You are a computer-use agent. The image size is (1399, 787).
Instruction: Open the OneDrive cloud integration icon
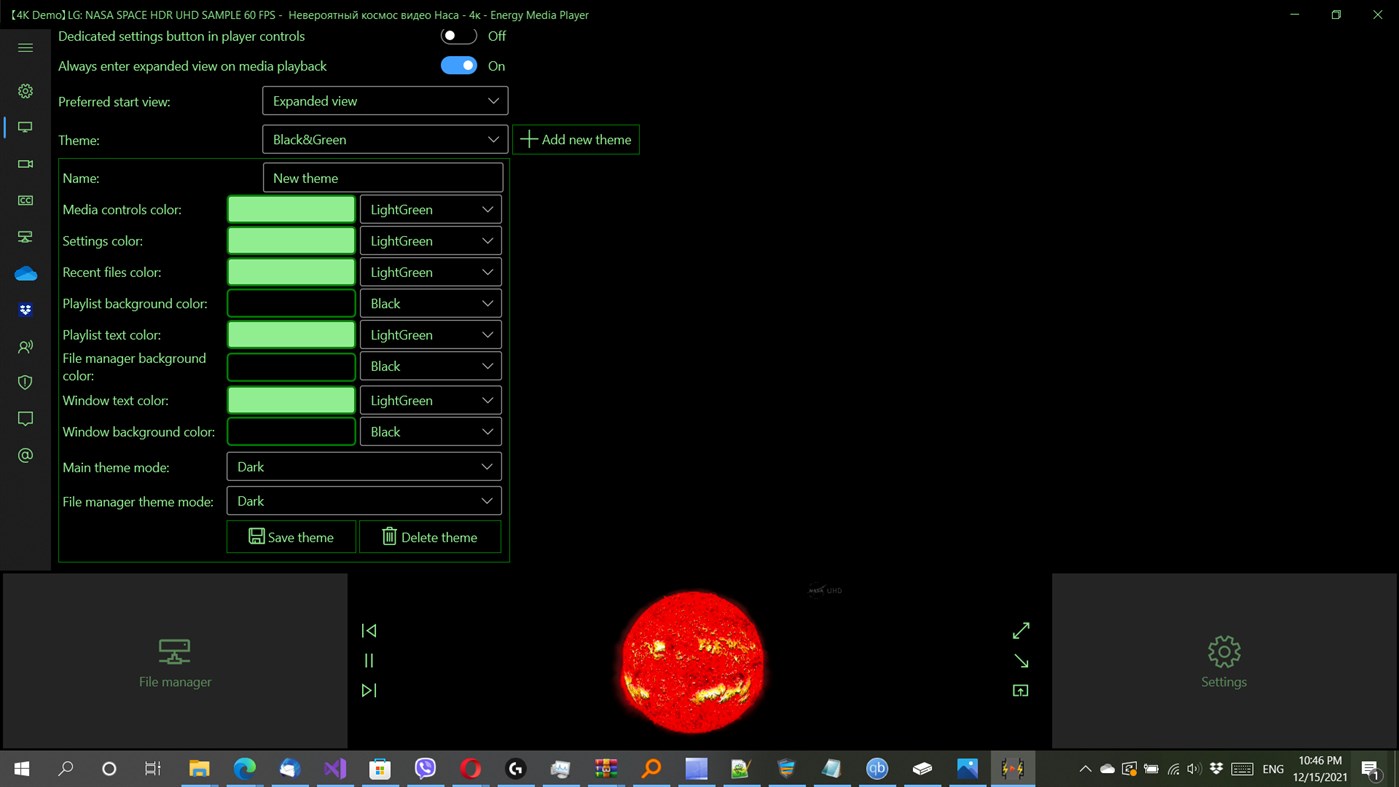pyautogui.click(x=25, y=272)
